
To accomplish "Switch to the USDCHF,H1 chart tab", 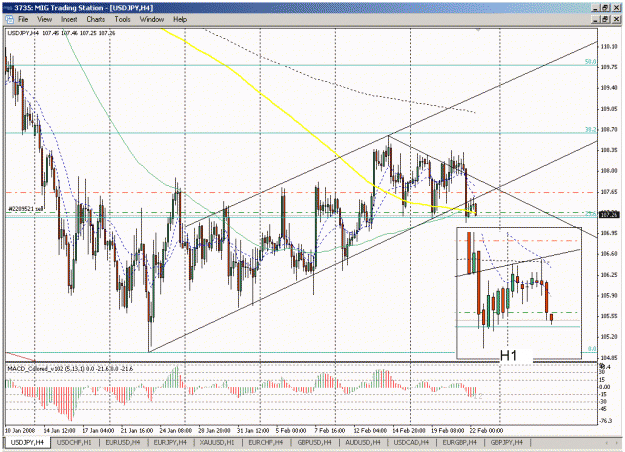I will pyautogui.click(x=74, y=442).
